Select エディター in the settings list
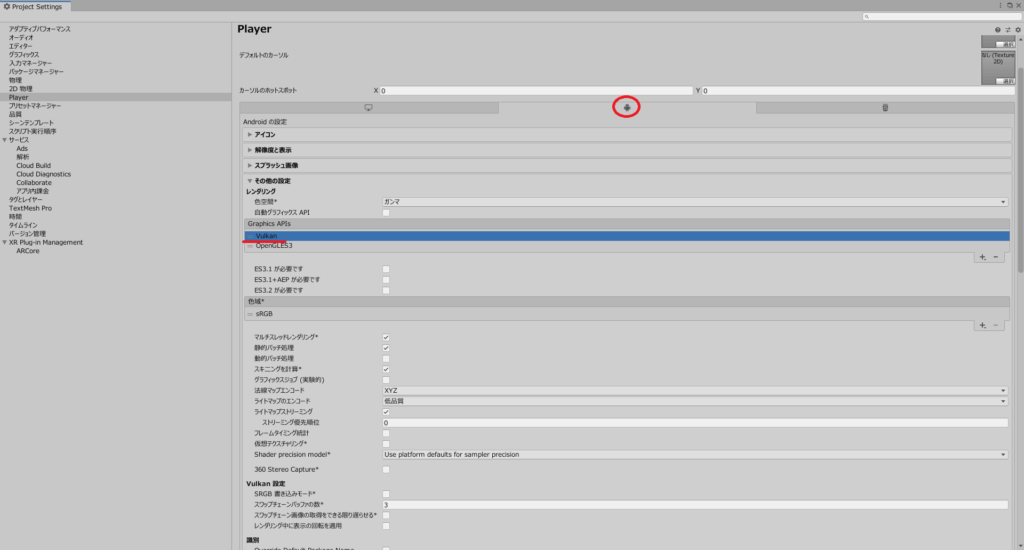This screenshot has width=1024, height=550. [x=20, y=46]
